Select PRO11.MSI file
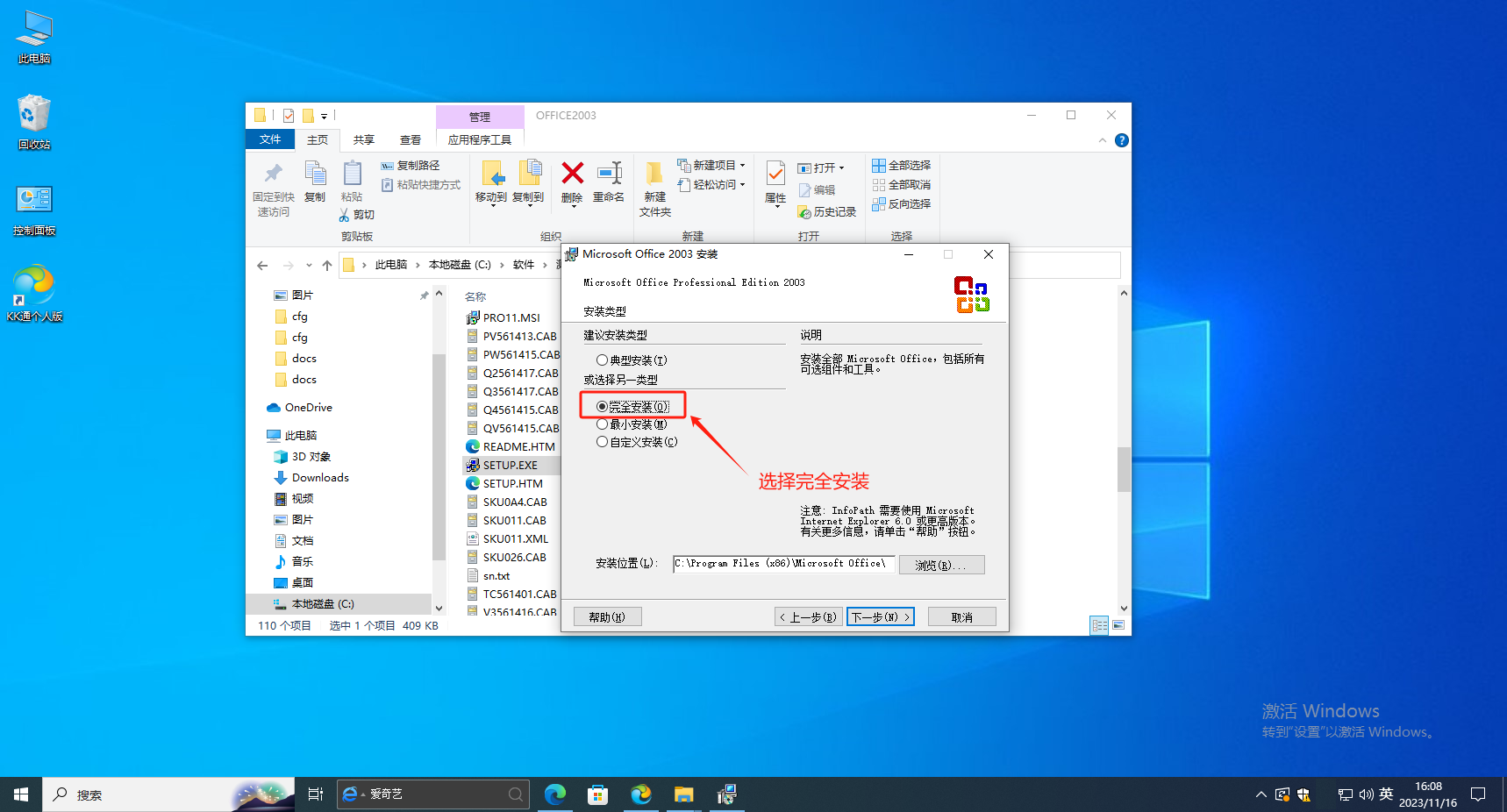The height and width of the screenshot is (812, 1507). [x=511, y=318]
